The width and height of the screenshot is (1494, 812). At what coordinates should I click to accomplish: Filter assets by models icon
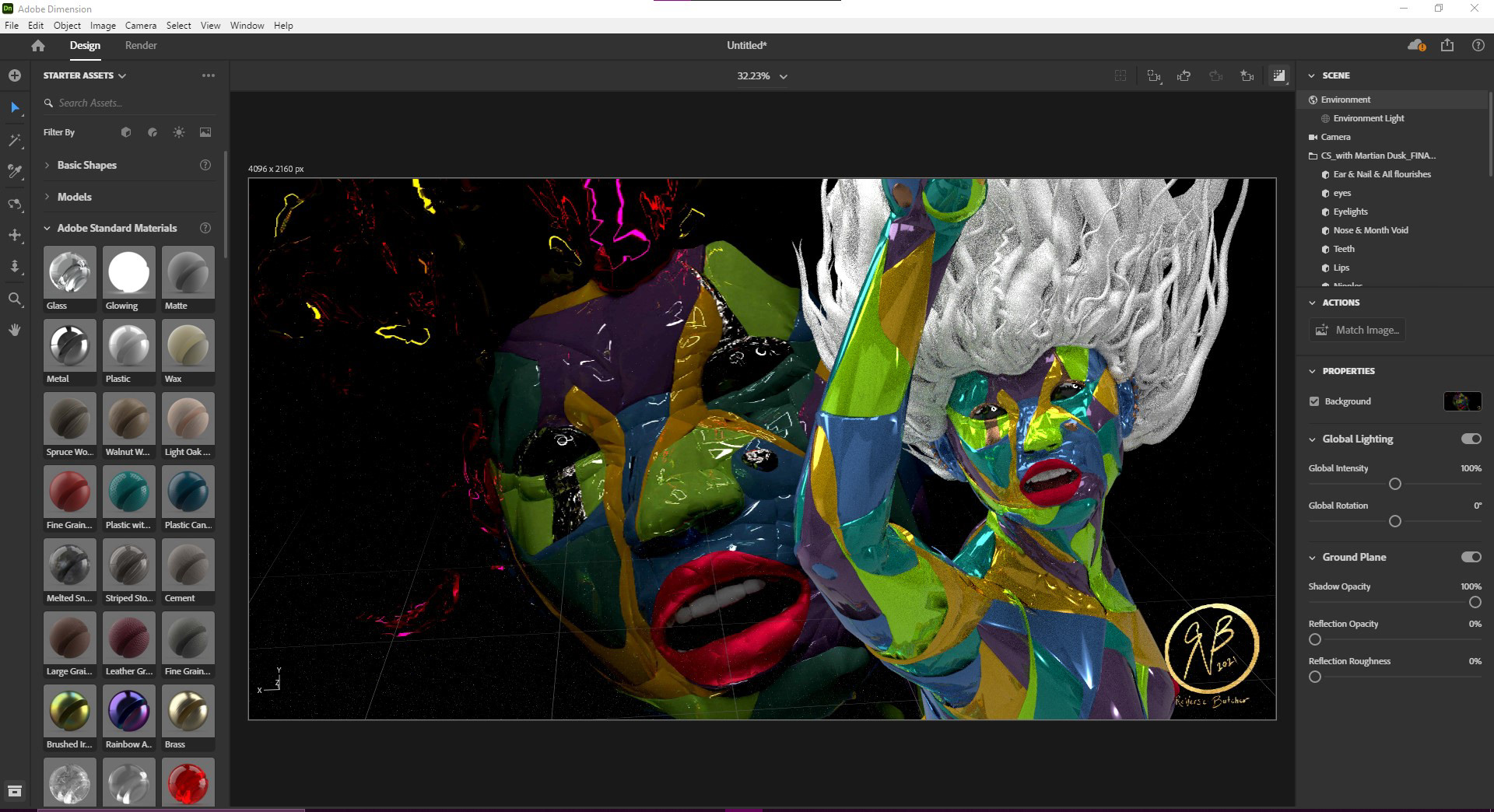126,132
